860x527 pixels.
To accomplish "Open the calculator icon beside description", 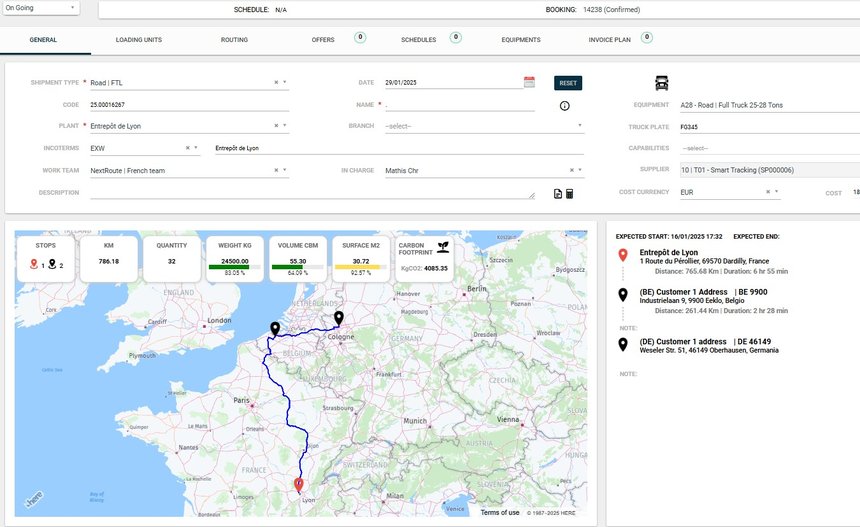I will coord(569,194).
